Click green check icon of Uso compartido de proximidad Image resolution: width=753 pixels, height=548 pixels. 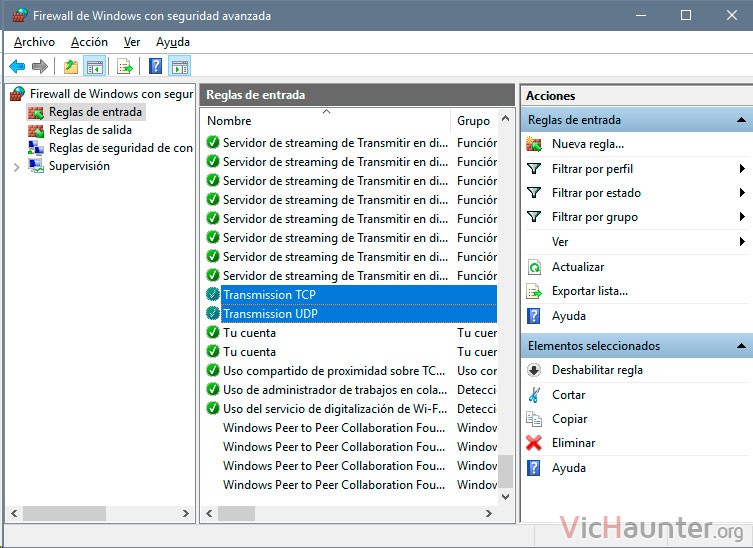[x=213, y=371]
